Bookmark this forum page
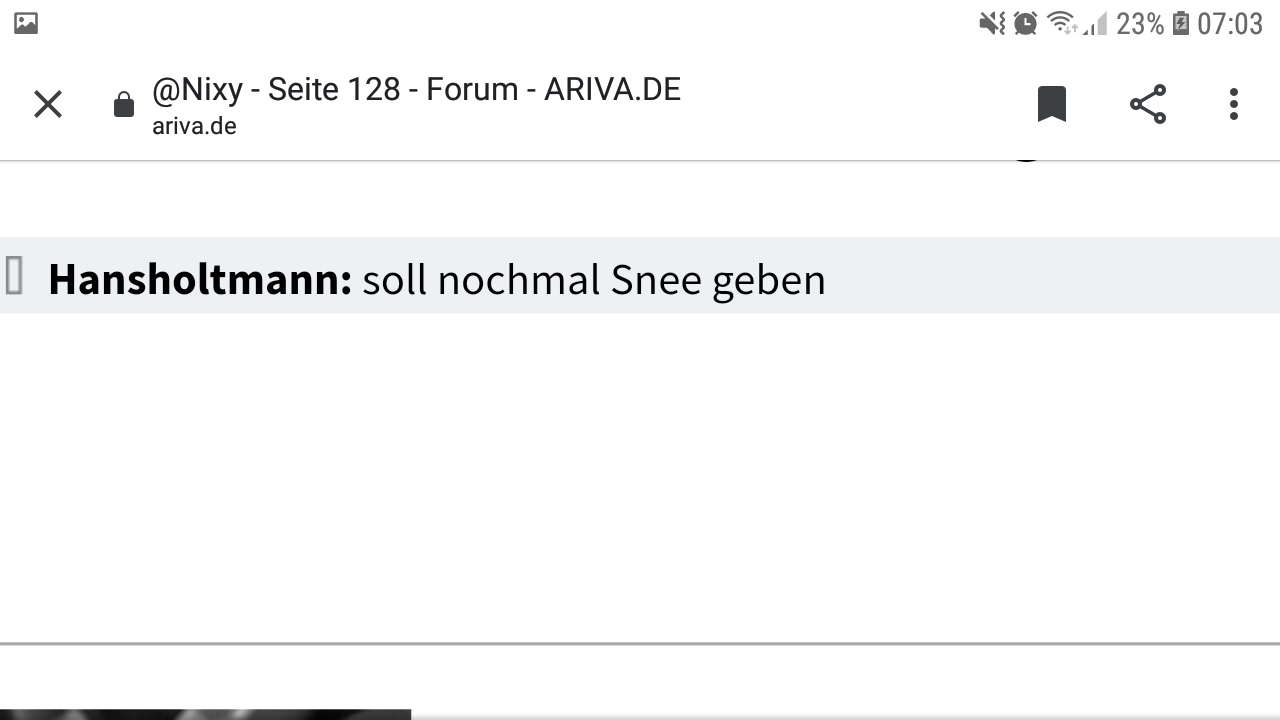 tap(1052, 104)
